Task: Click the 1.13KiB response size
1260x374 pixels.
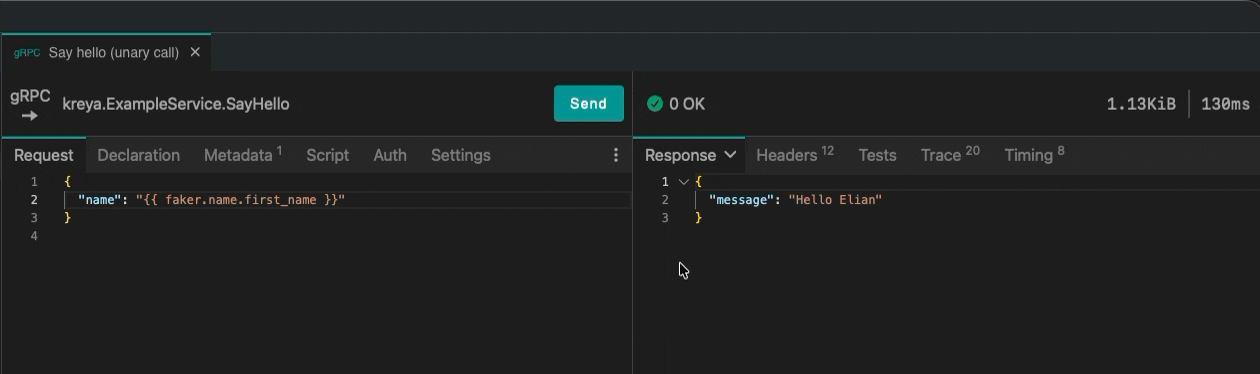Action: pyautogui.click(x=1141, y=104)
